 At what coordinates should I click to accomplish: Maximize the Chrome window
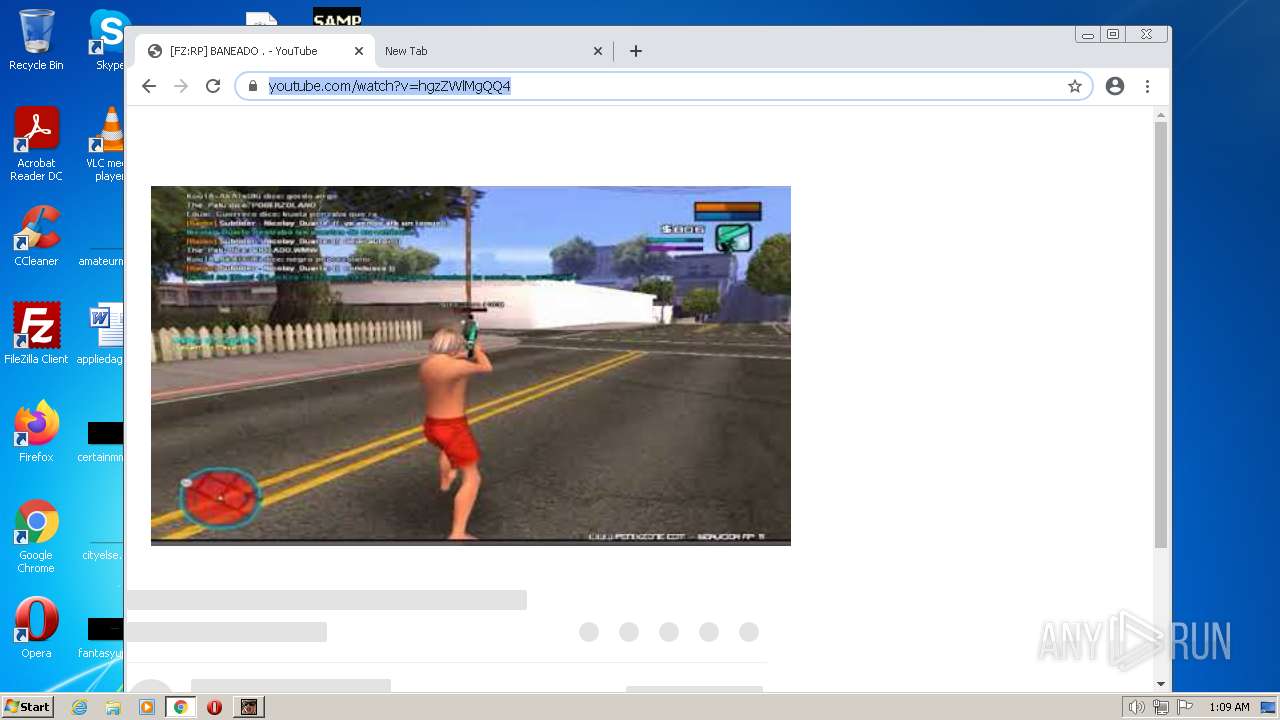tap(1113, 35)
